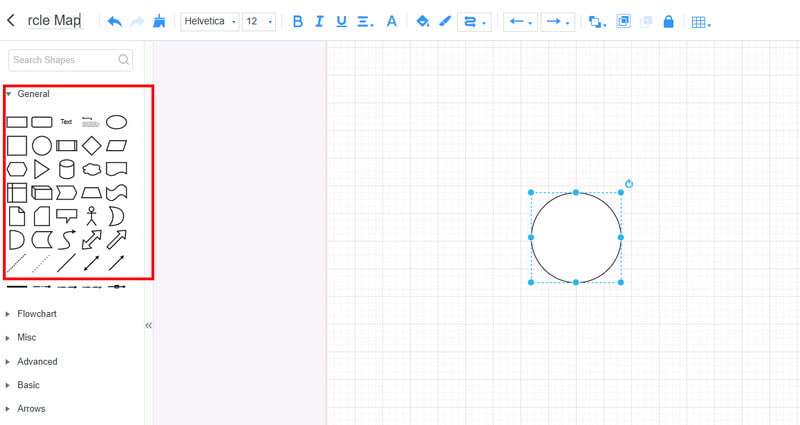Click the rotate handle above the circle
This screenshot has height=425, width=800.
(x=629, y=184)
